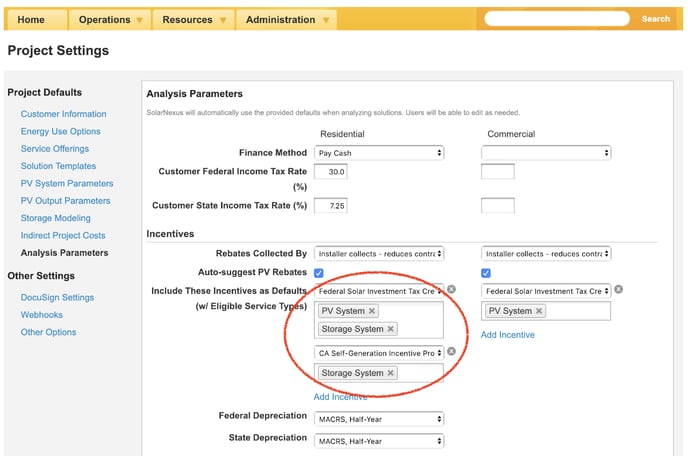
Task: Click the Search button
Action: pos(655,19)
